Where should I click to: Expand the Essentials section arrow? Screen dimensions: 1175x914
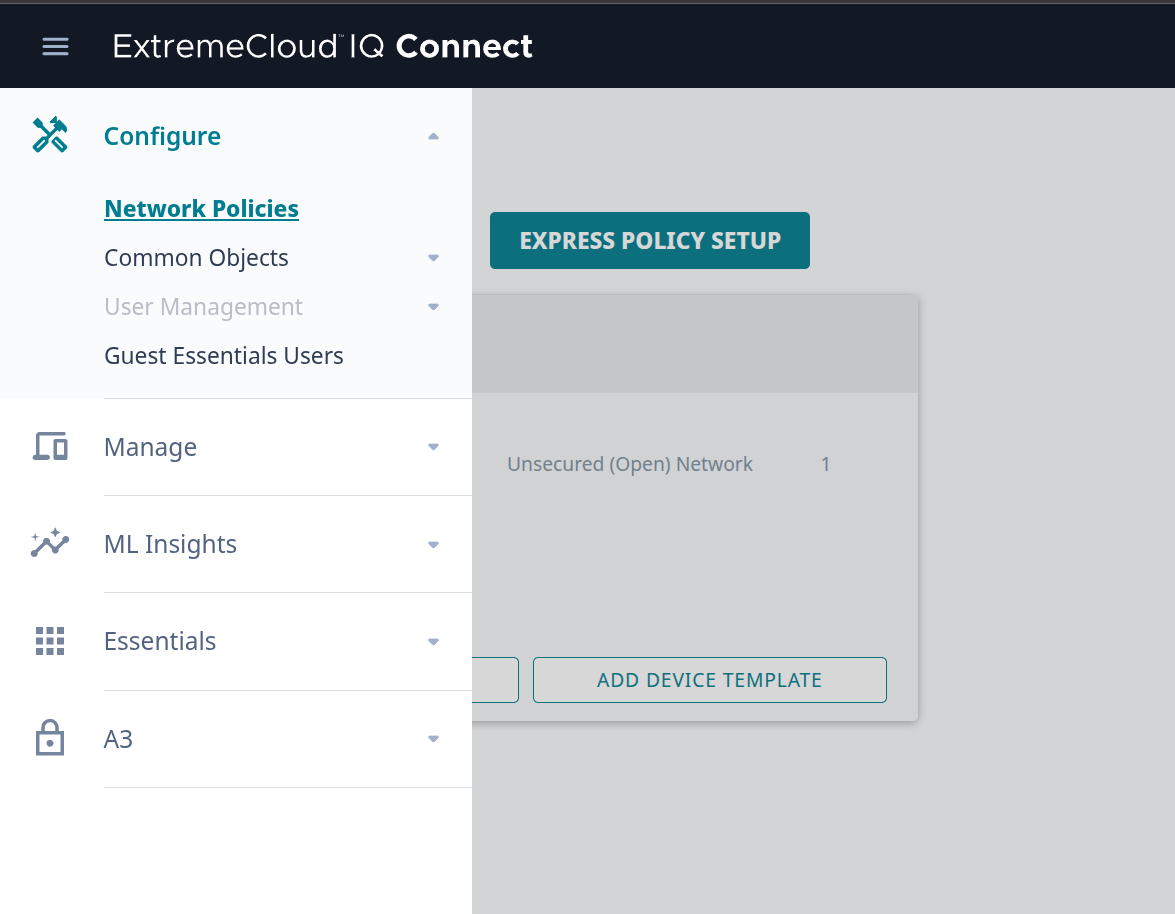click(433, 642)
